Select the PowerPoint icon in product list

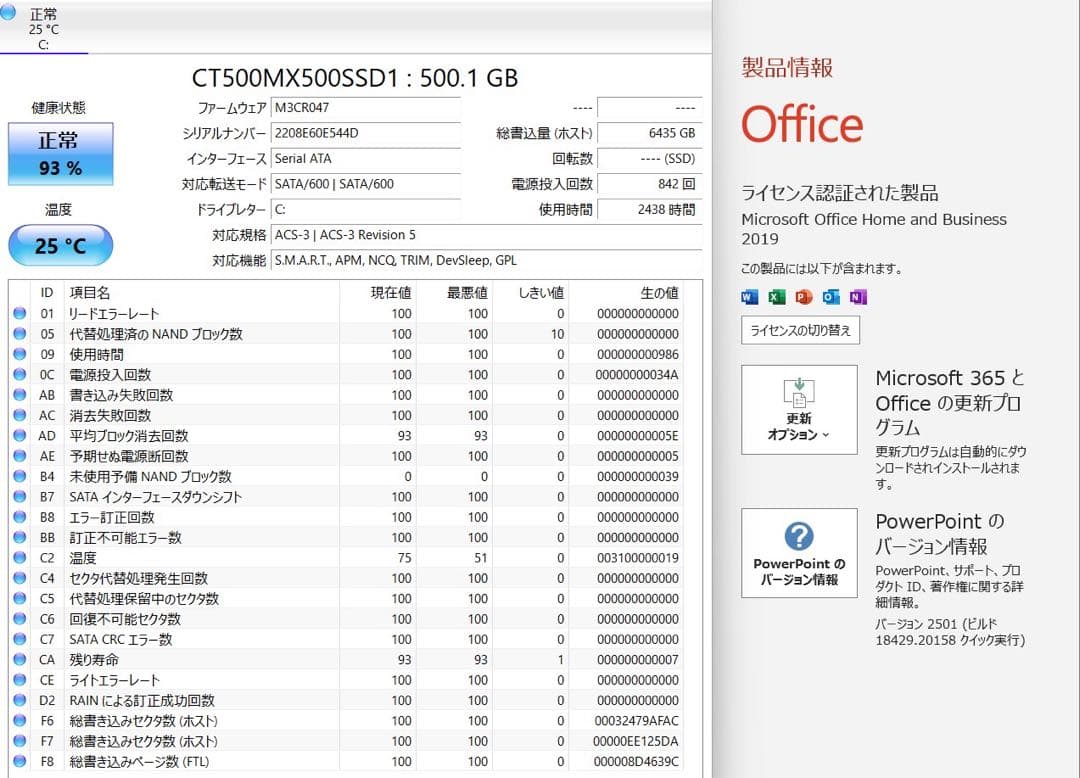pyautogui.click(x=803, y=296)
